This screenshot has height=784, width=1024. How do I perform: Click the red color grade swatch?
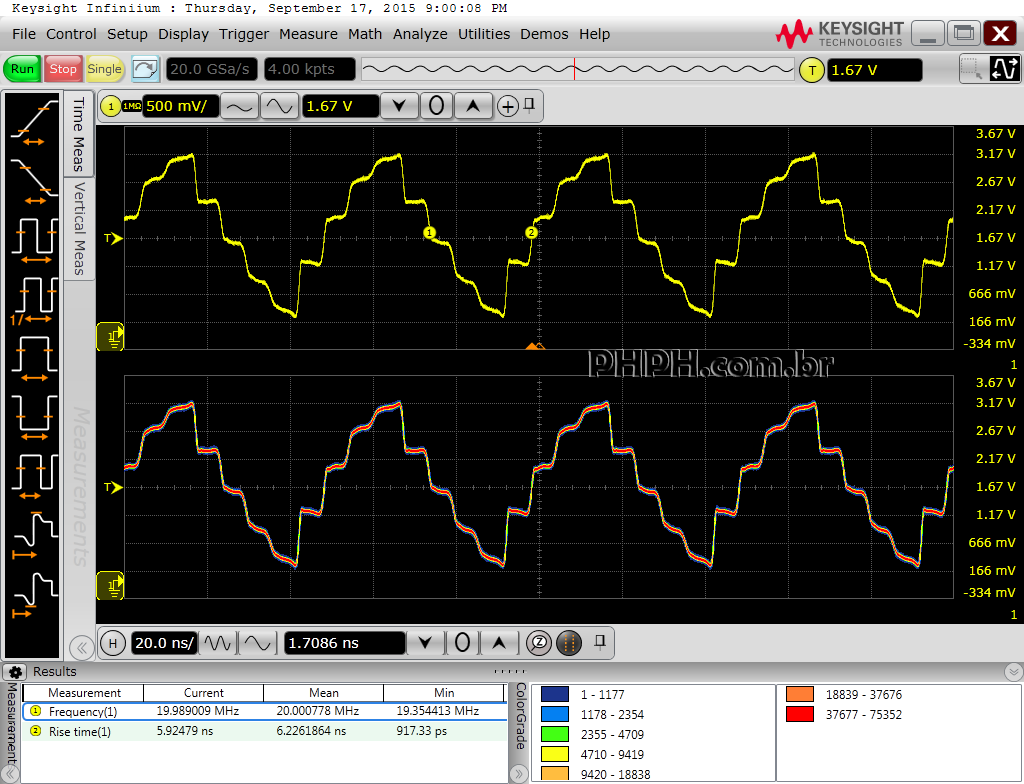click(x=798, y=714)
